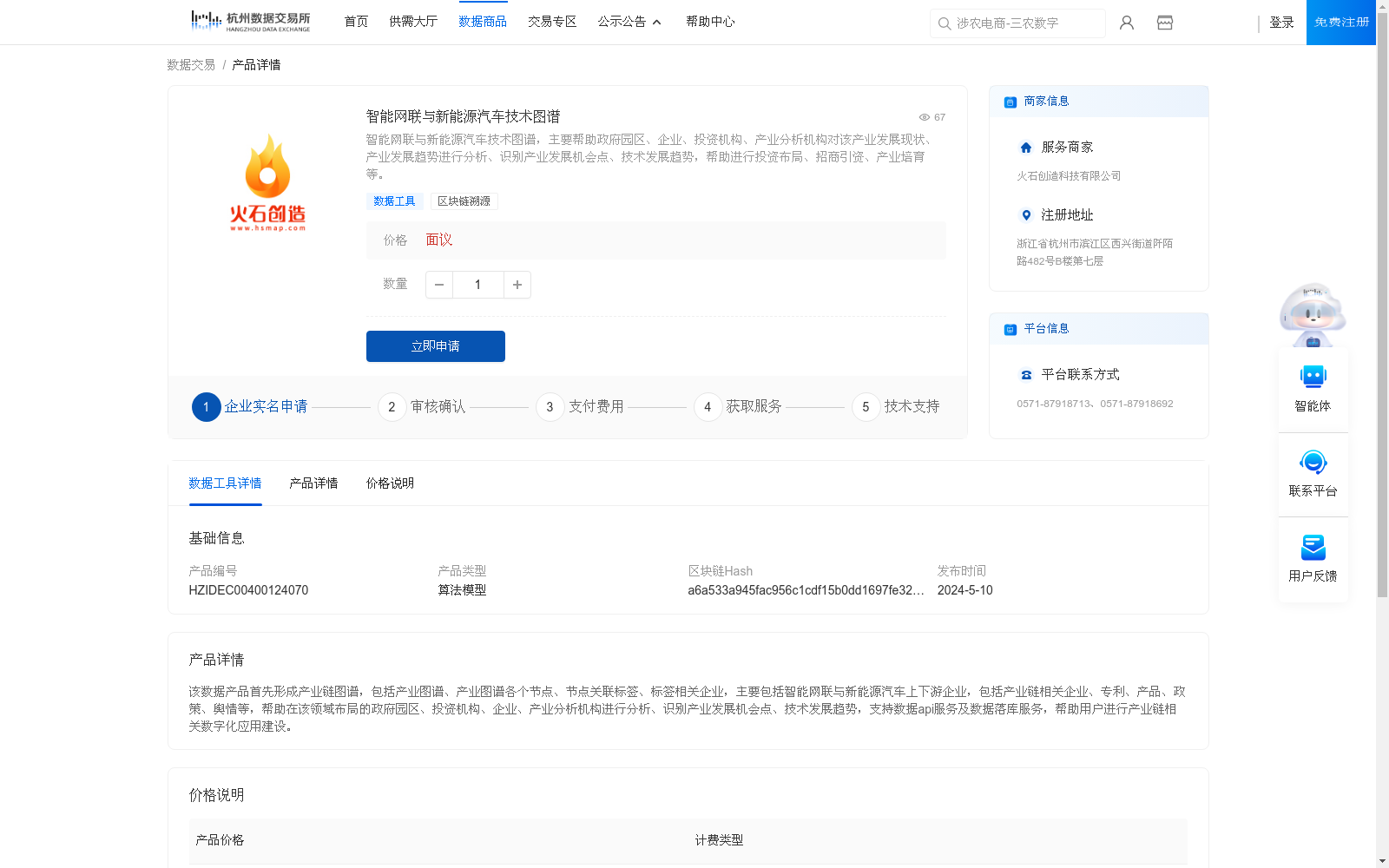Select step 2 审核确认

pos(422,406)
